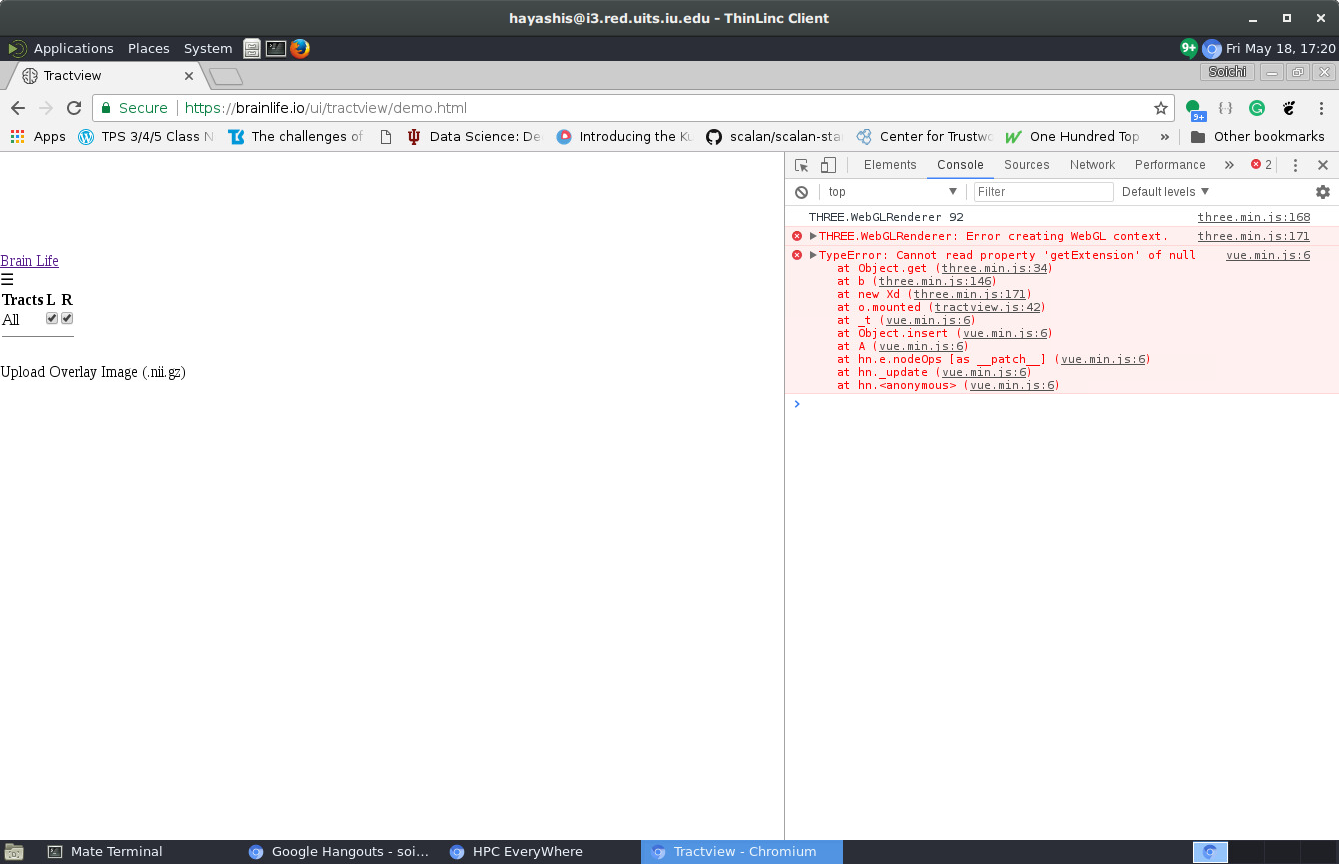This screenshot has height=864, width=1339.
Task: Open the Places menu
Action: coord(149,48)
